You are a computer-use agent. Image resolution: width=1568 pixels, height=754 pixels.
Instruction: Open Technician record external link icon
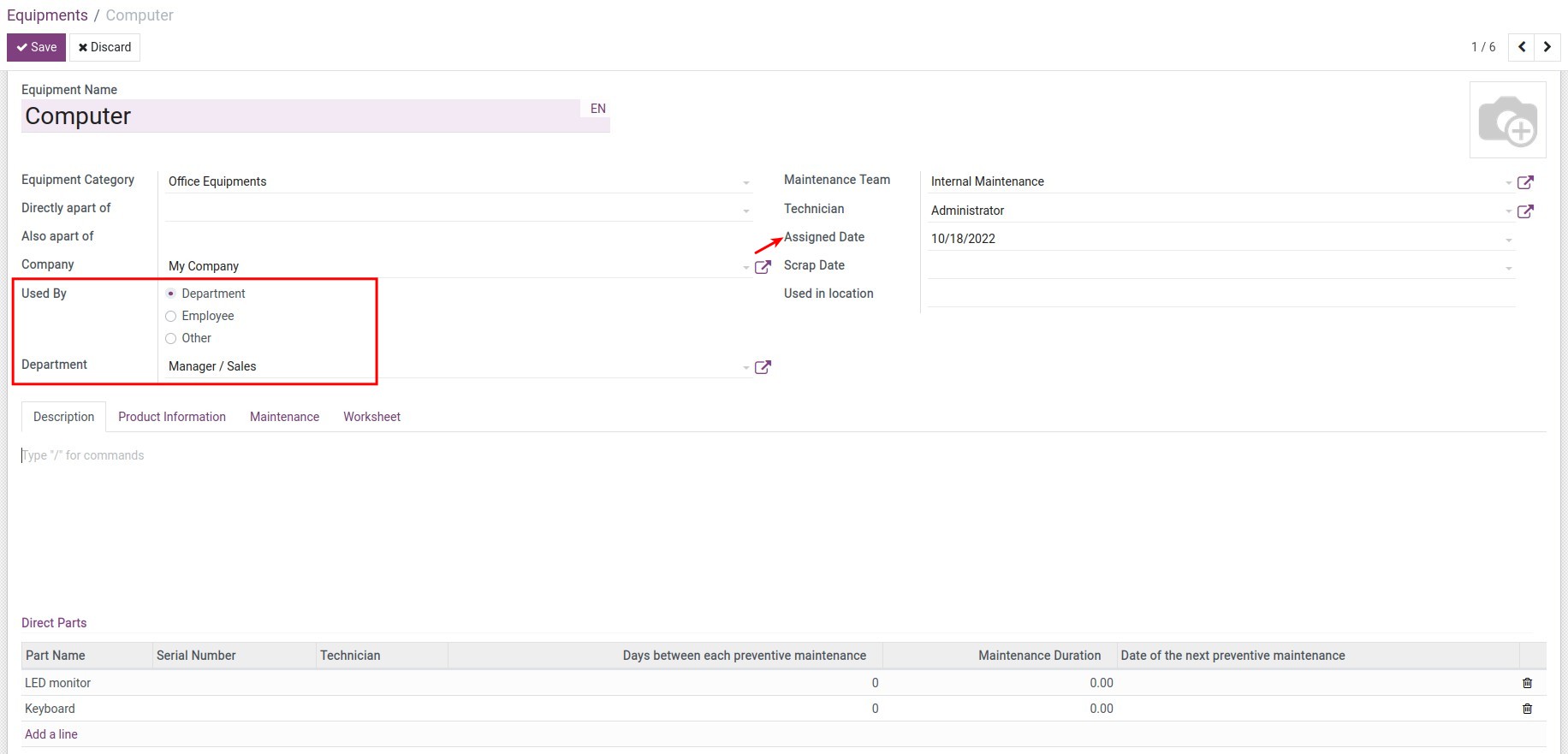(1524, 211)
